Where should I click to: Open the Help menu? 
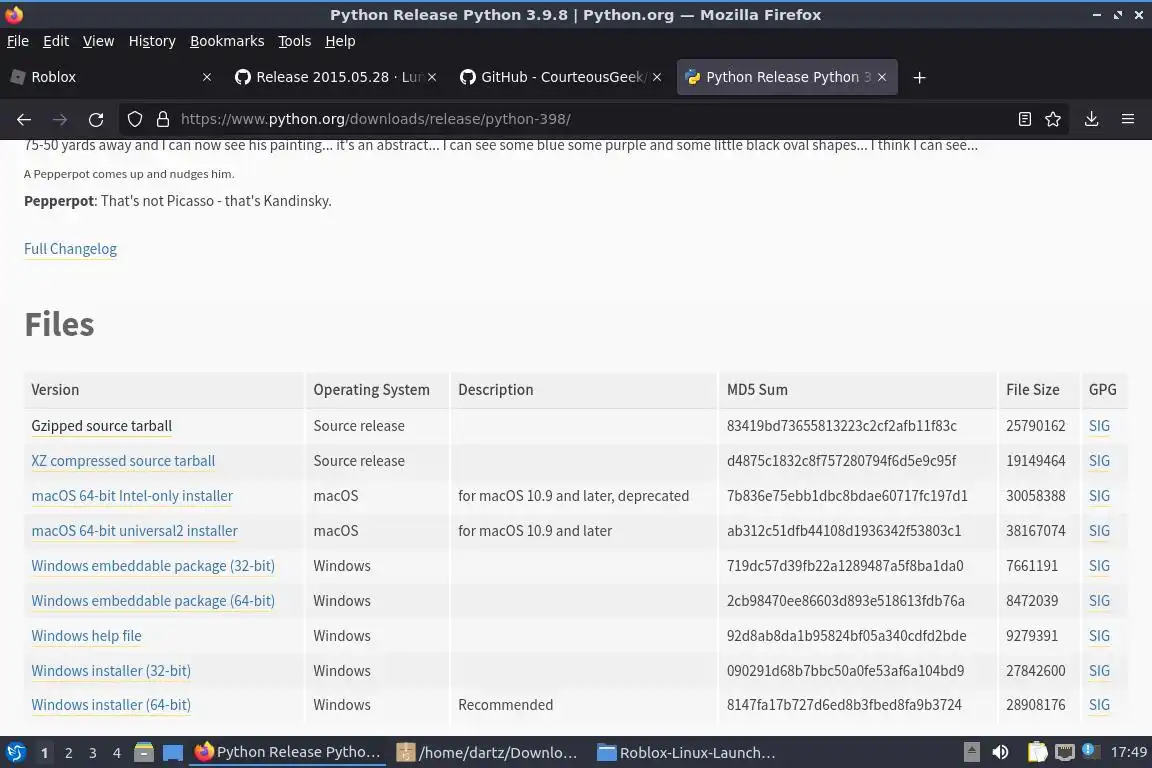pos(340,41)
